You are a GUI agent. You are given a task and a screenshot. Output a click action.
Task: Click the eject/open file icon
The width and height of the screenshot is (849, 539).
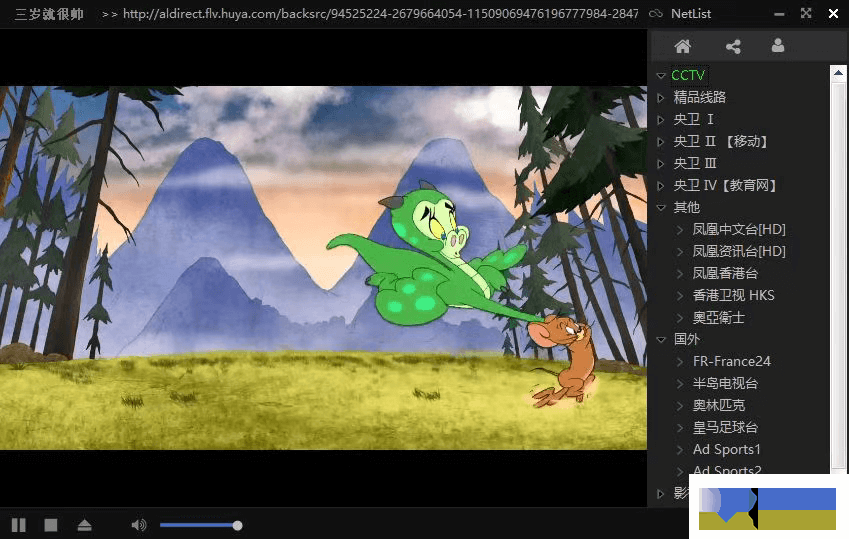84,525
